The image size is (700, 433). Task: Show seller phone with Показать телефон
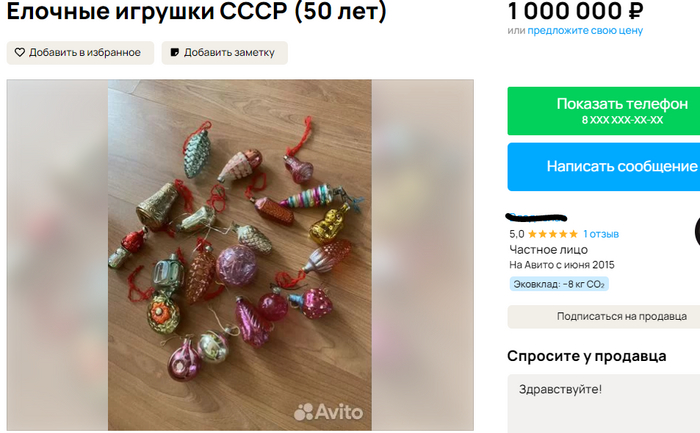[604, 111]
